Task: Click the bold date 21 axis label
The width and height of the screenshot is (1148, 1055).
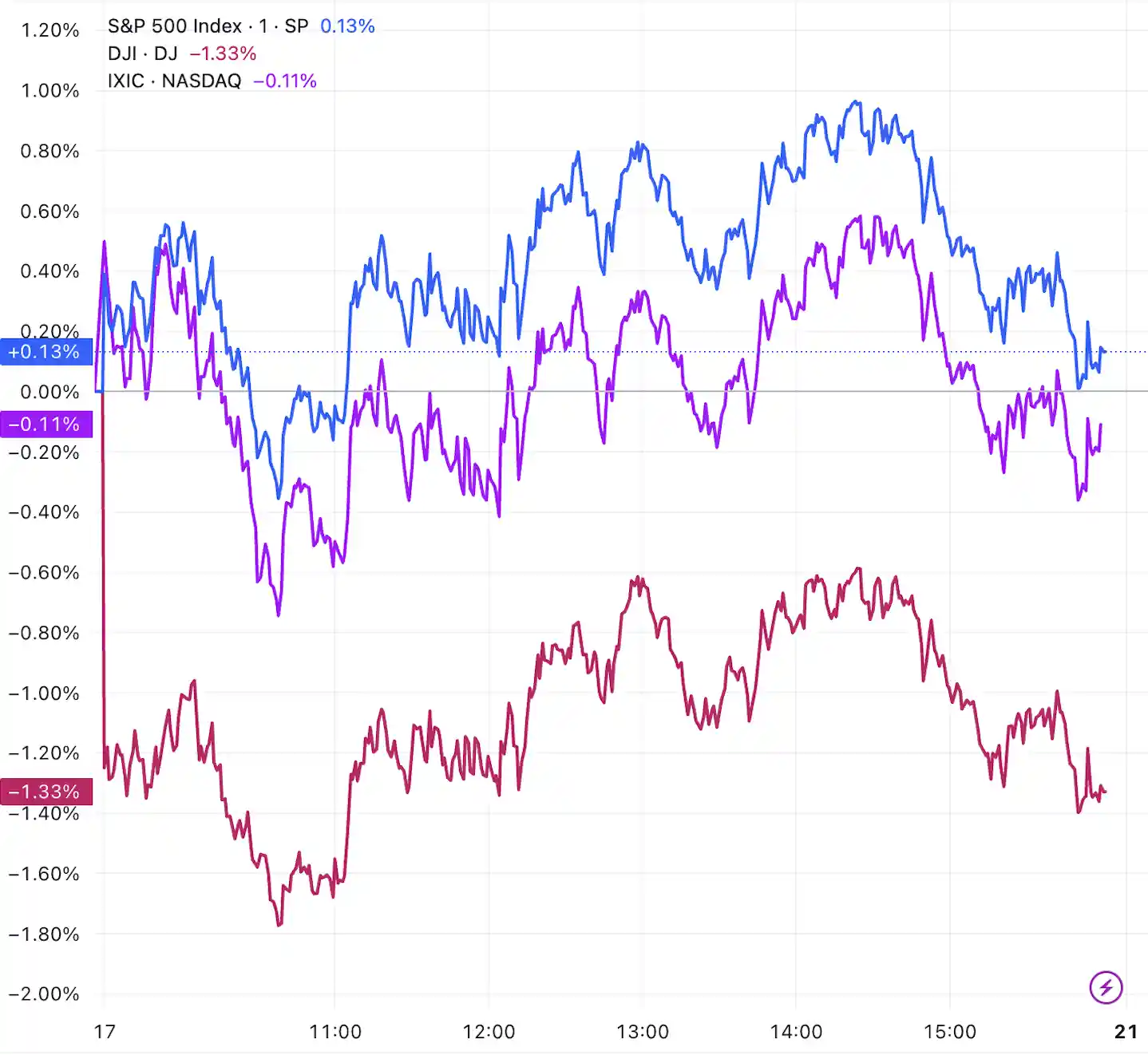Action: (1126, 1032)
